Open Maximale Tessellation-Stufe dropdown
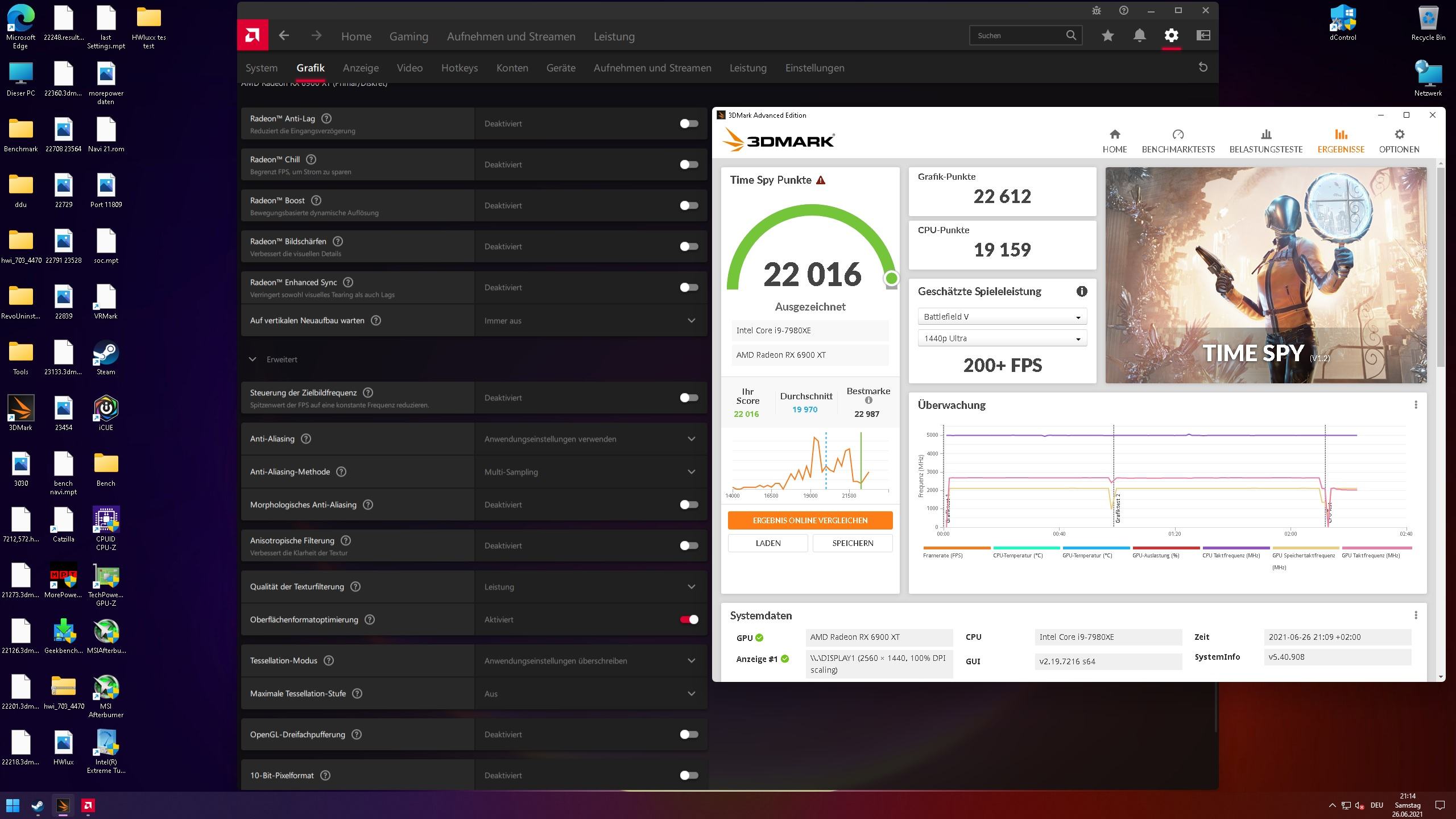 (x=591, y=694)
